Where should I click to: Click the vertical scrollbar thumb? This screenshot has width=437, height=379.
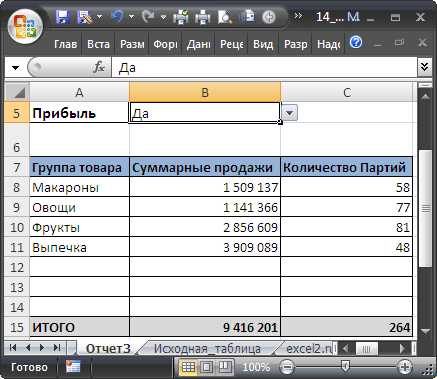coord(425,208)
